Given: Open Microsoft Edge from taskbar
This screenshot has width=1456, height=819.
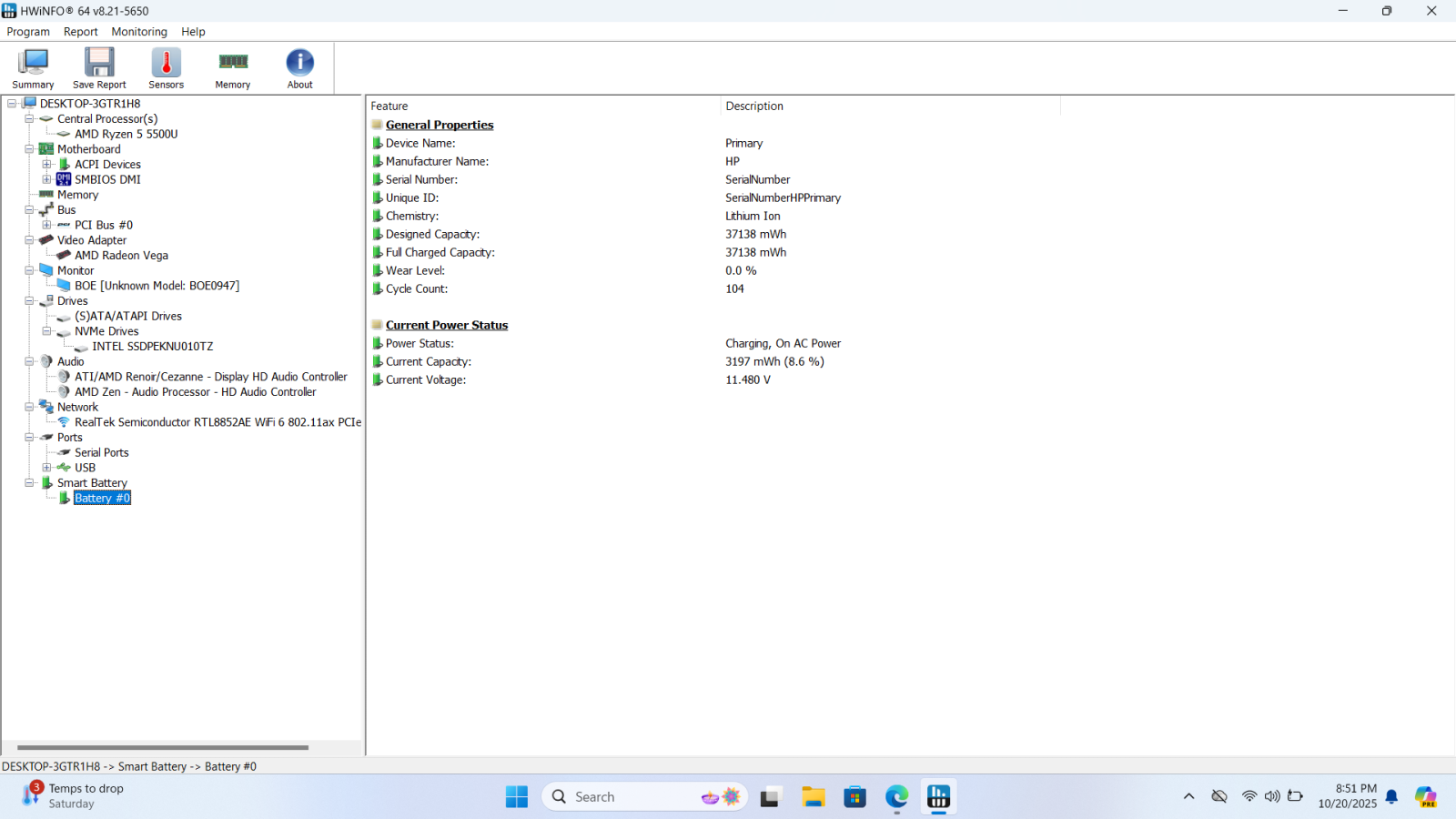Looking at the screenshot, I should pyautogui.click(x=896, y=797).
